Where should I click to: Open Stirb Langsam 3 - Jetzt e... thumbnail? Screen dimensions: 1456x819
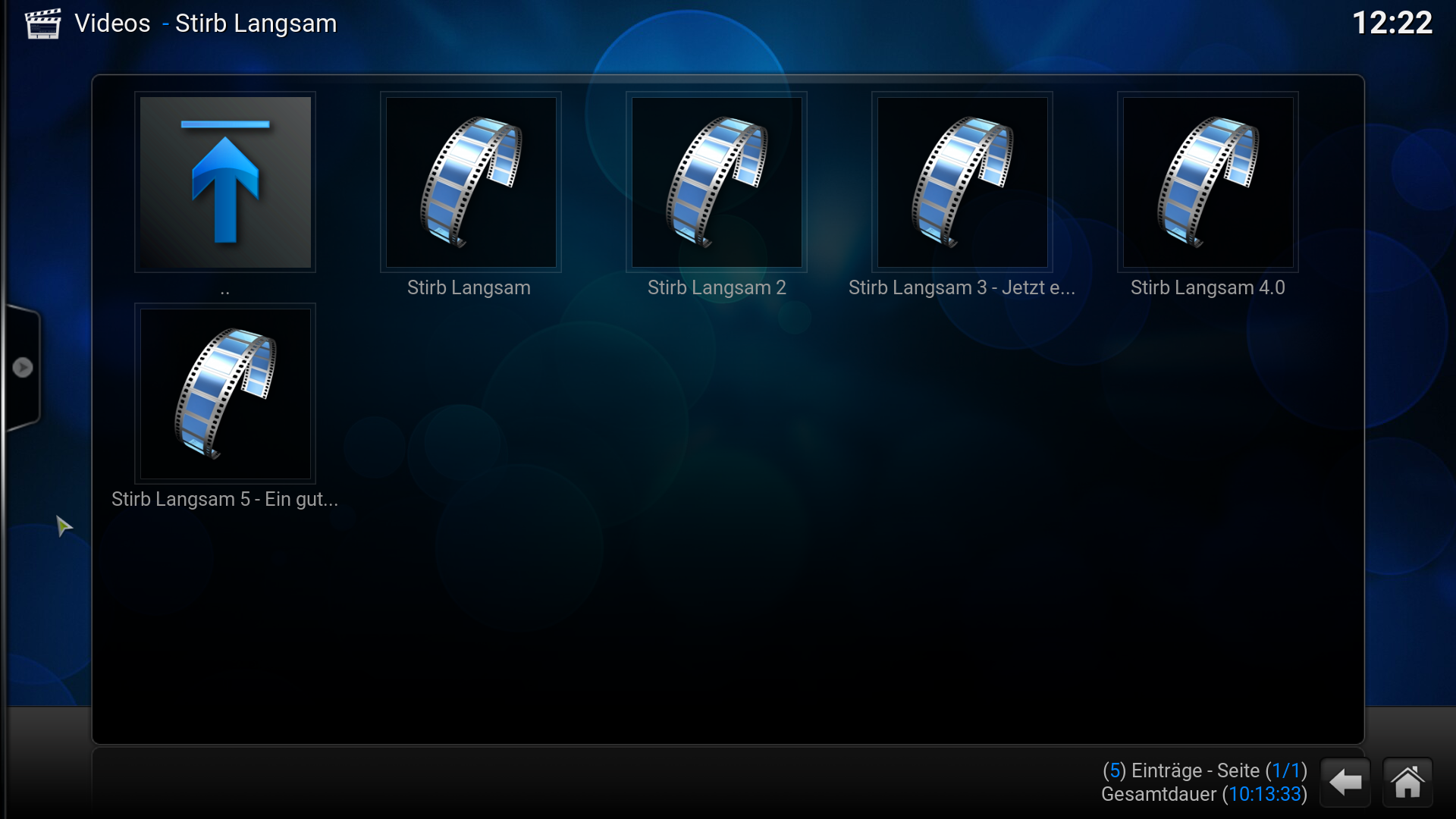click(x=962, y=182)
